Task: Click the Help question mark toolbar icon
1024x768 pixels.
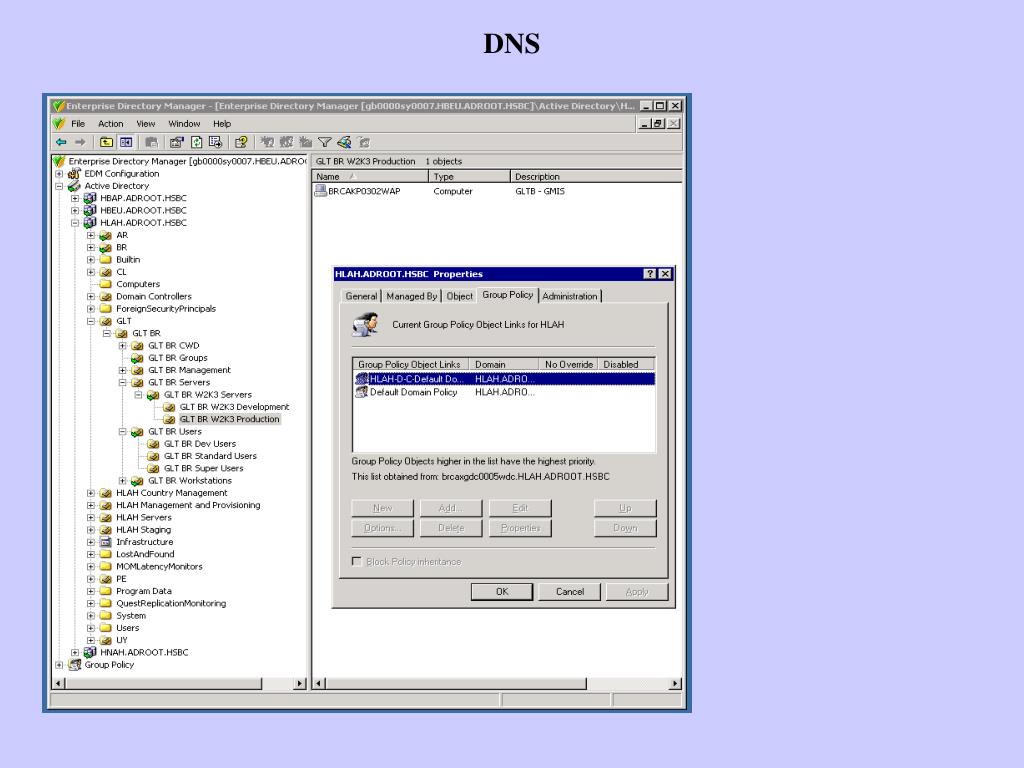Action: click(x=241, y=142)
